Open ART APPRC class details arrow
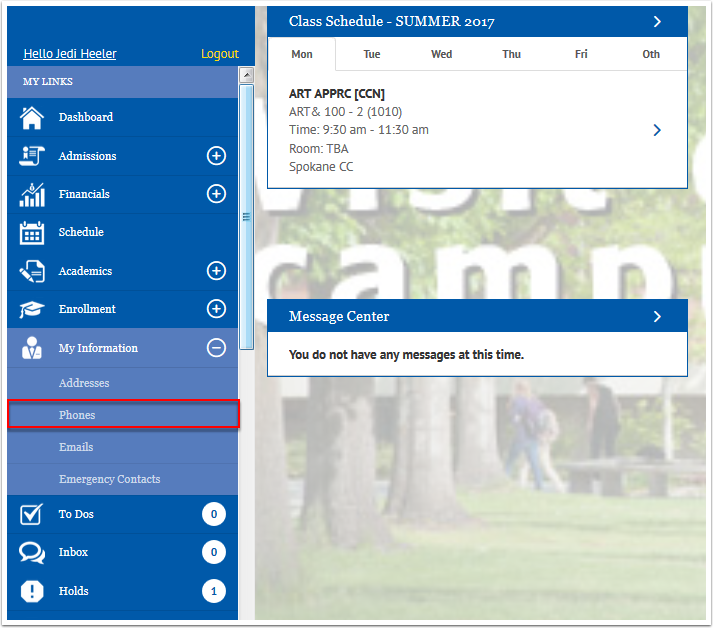The image size is (713, 628). click(x=657, y=131)
